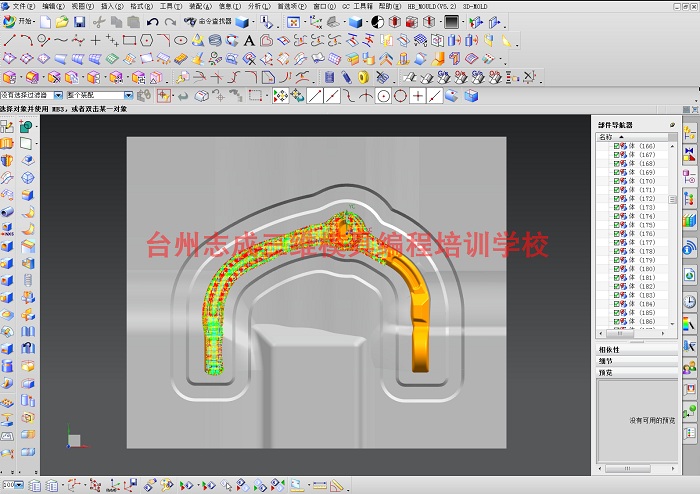The height and width of the screenshot is (494, 700).
Task: Select the Rectangle curve tool
Action: click(x=129, y=41)
